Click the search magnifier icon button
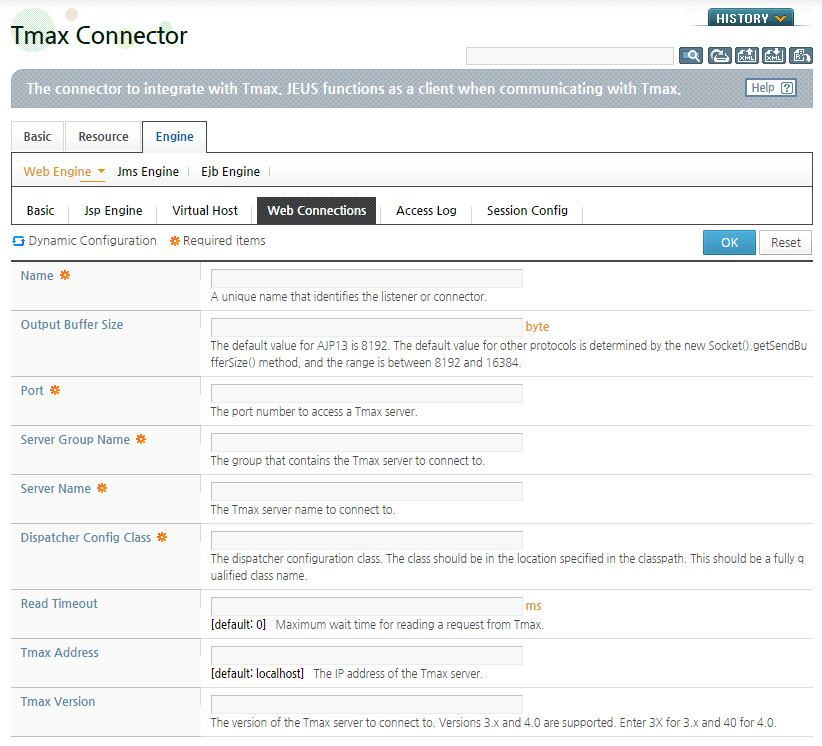Screen dimensions: 822x746 (x=691, y=55)
